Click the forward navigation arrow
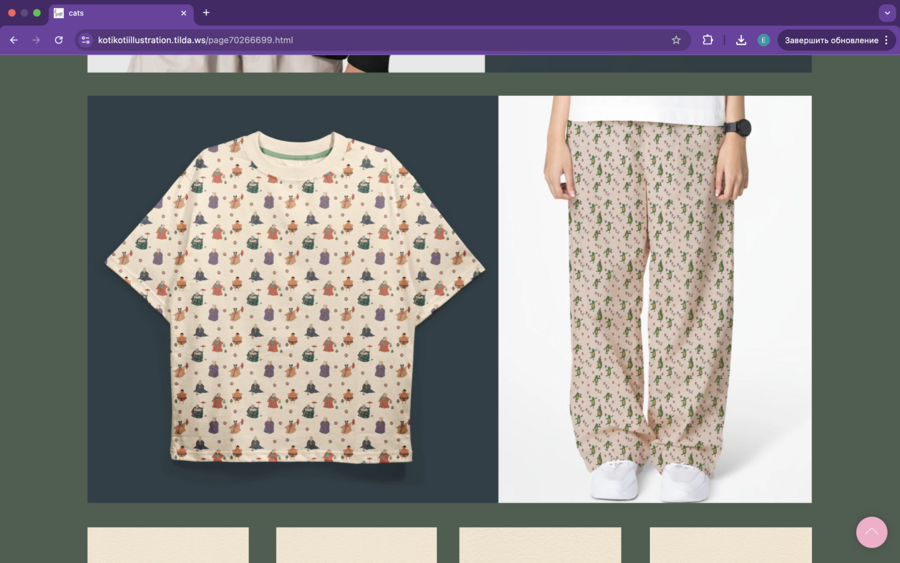This screenshot has width=900, height=563. (36, 40)
